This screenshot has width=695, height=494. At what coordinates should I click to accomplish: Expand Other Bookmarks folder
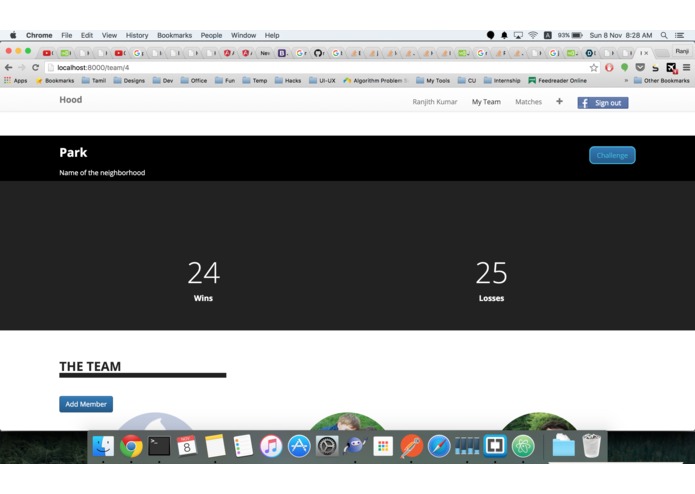pyautogui.click(x=662, y=81)
